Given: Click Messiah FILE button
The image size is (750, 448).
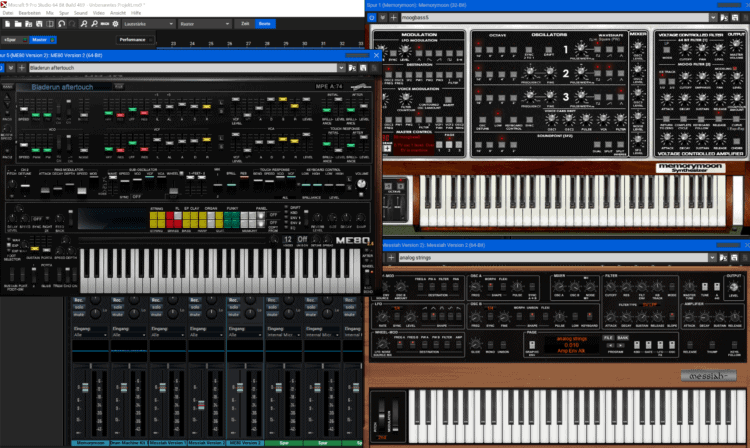Looking at the screenshot, I should click(x=607, y=338).
